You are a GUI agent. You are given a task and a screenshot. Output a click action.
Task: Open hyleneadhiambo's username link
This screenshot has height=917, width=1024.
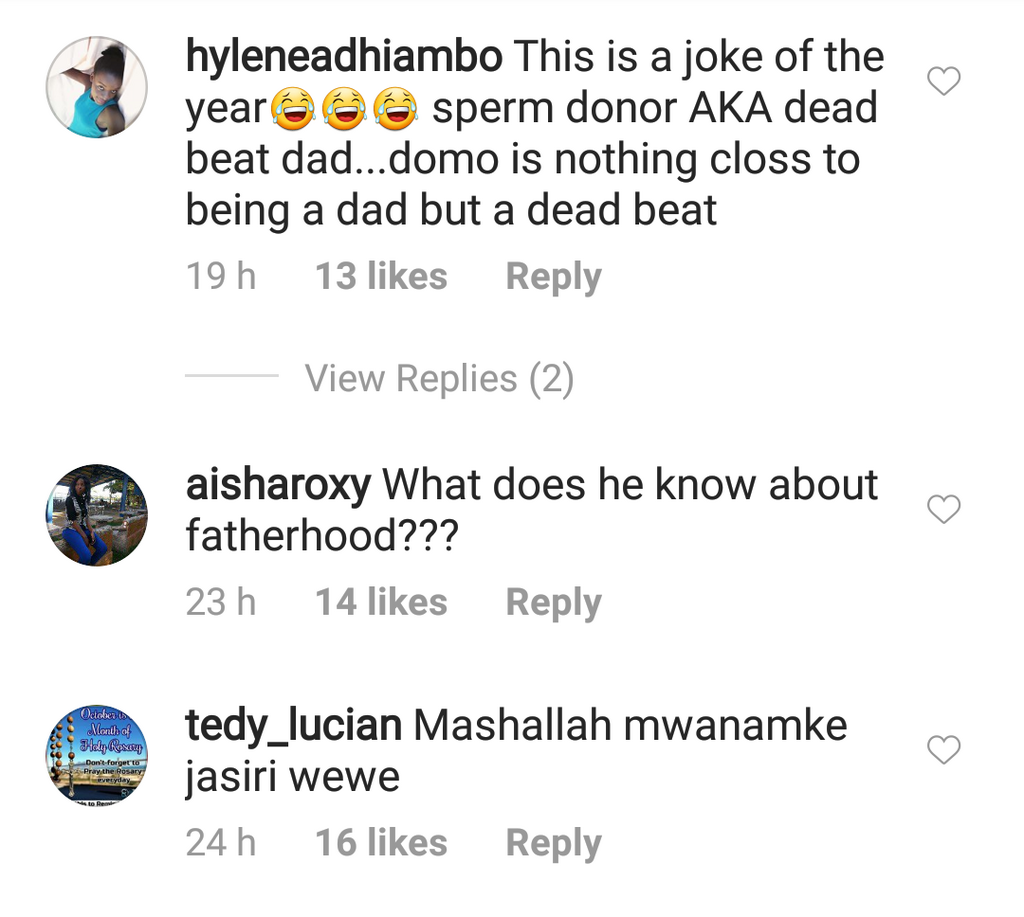coord(343,56)
